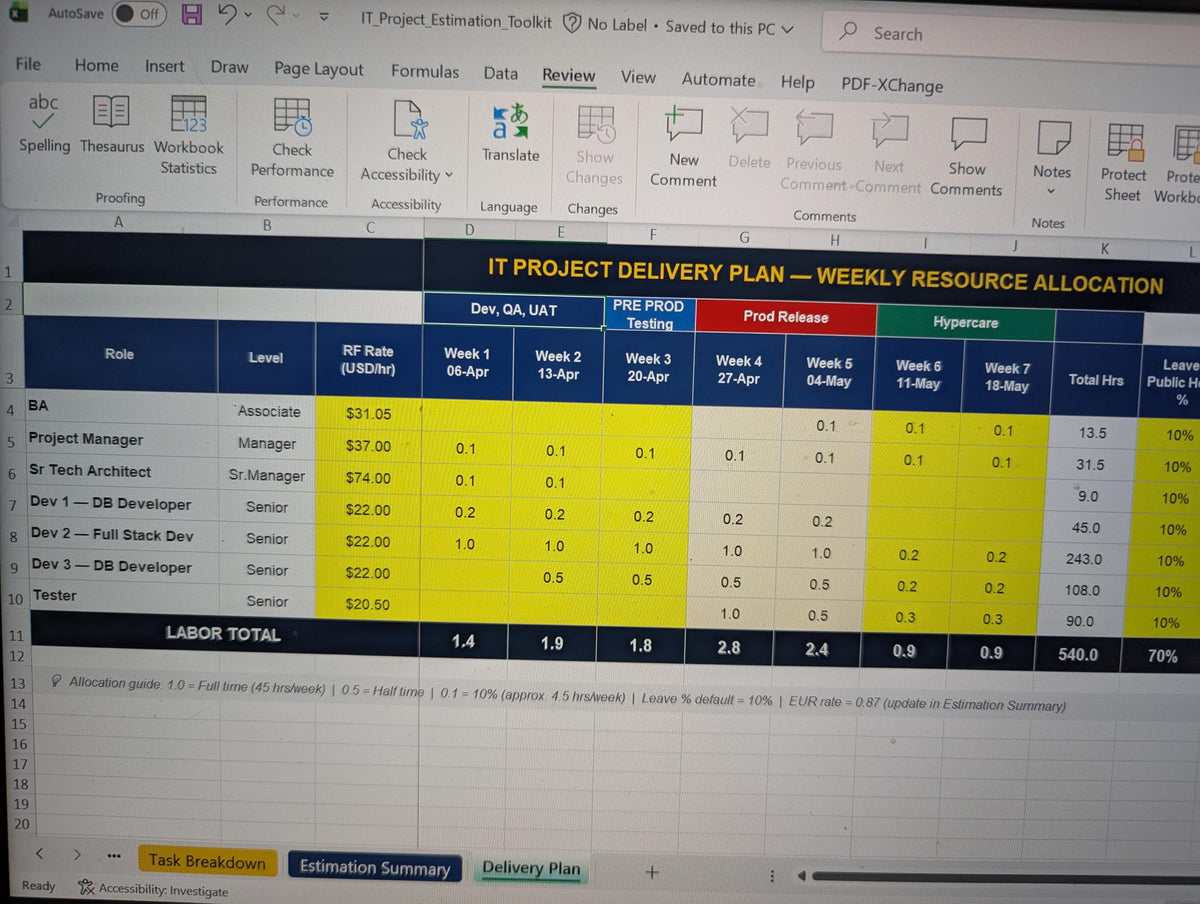This screenshot has width=1200, height=904.
Task: Switch to the Page Layout tab
Action: [x=319, y=69]
